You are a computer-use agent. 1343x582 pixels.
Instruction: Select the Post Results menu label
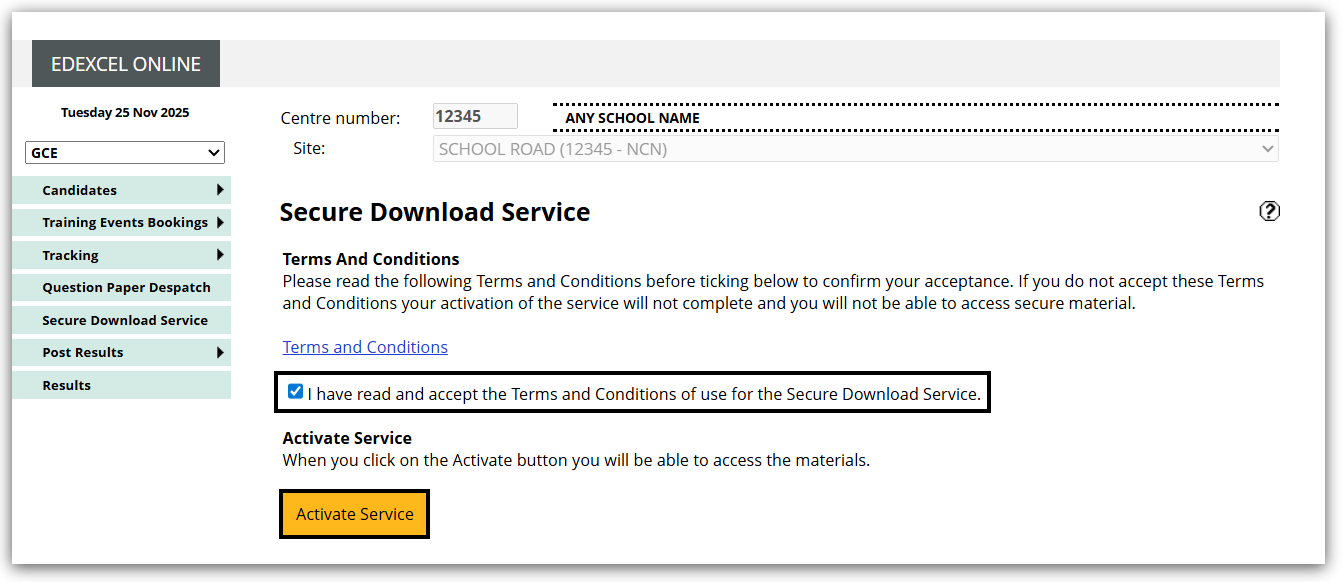pyautogui.click(x=83, y=352)
